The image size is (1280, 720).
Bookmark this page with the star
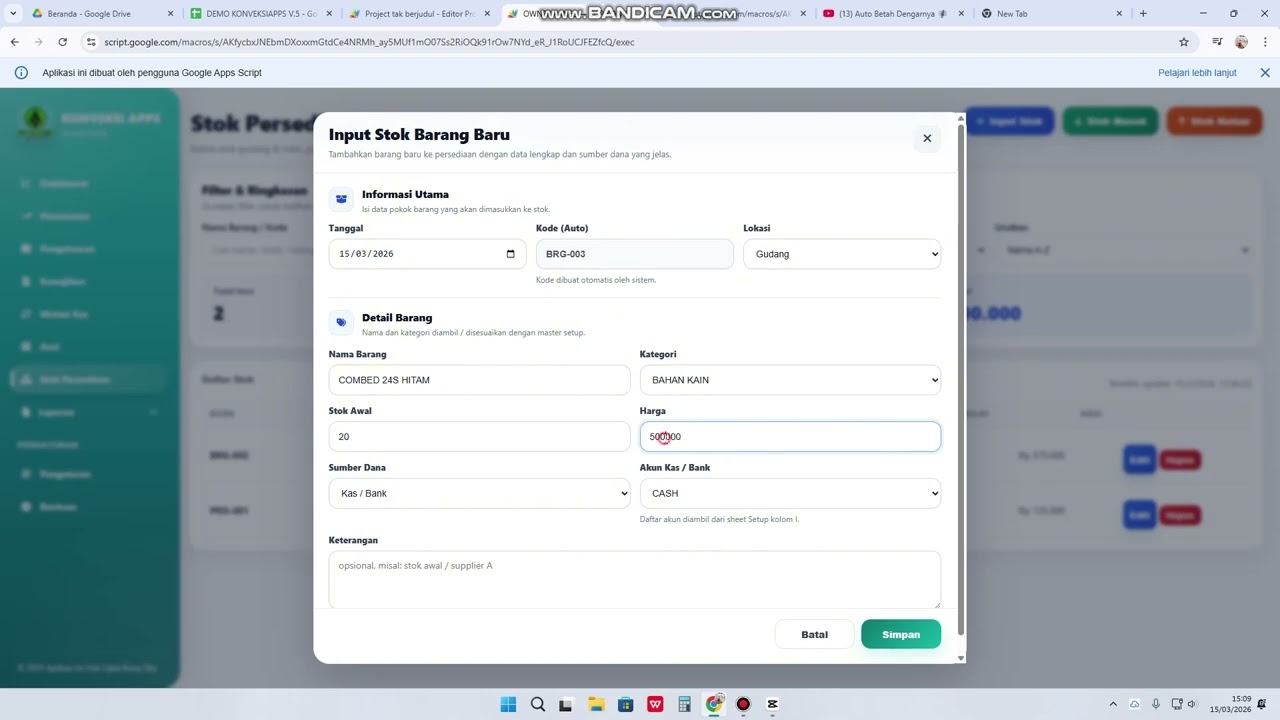[1184, 42]
